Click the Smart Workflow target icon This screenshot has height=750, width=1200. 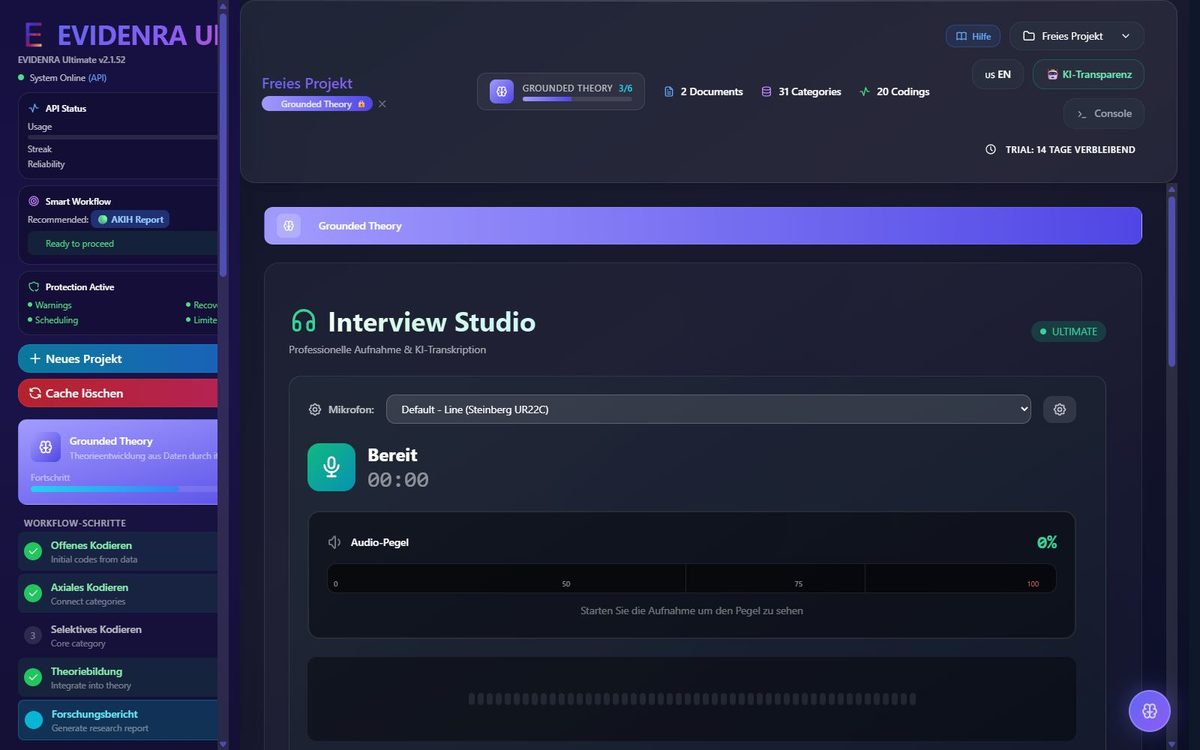pyautogui.click(x=34, y=201)
